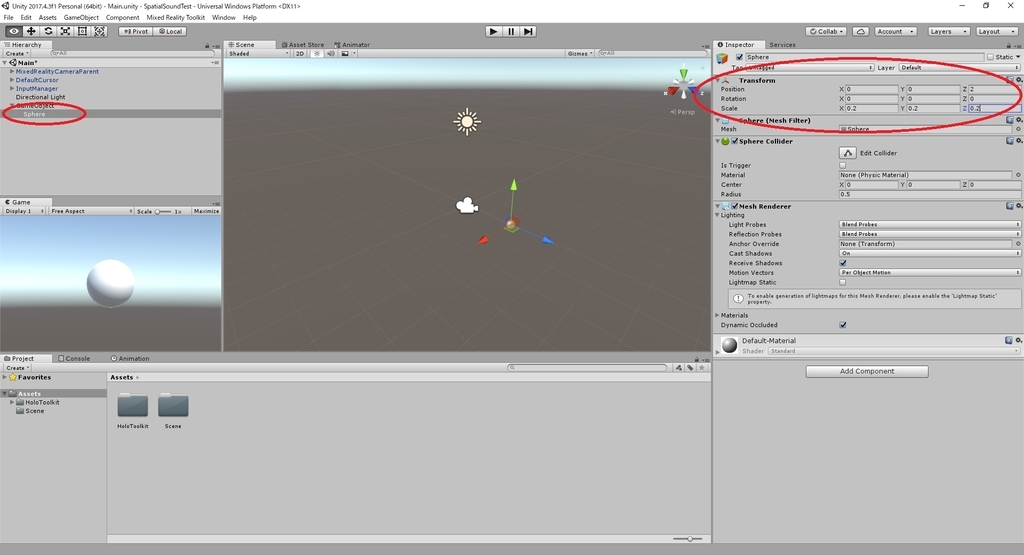Expand the Materials section

click(x=718, y=315)
